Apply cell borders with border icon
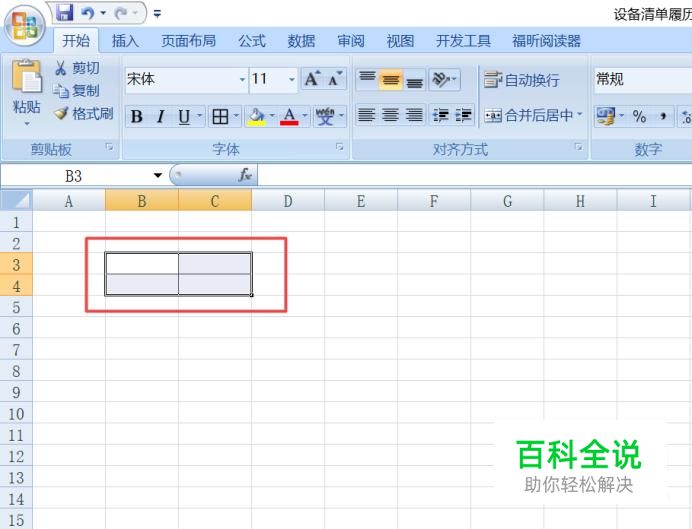Viewport: 692px width, 529px height. pos(220,116)
